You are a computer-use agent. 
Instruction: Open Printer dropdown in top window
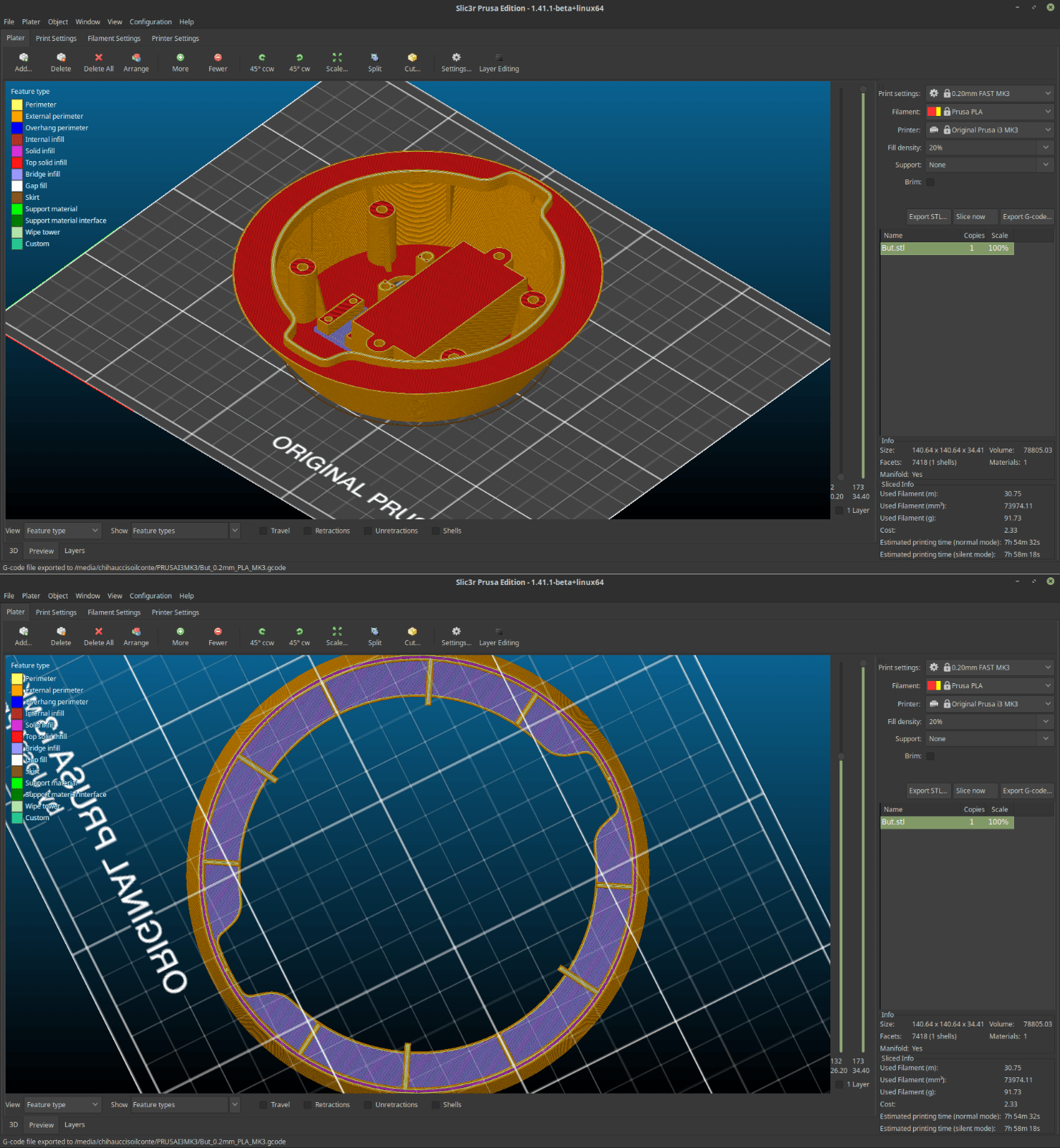[x=990, y=130]
